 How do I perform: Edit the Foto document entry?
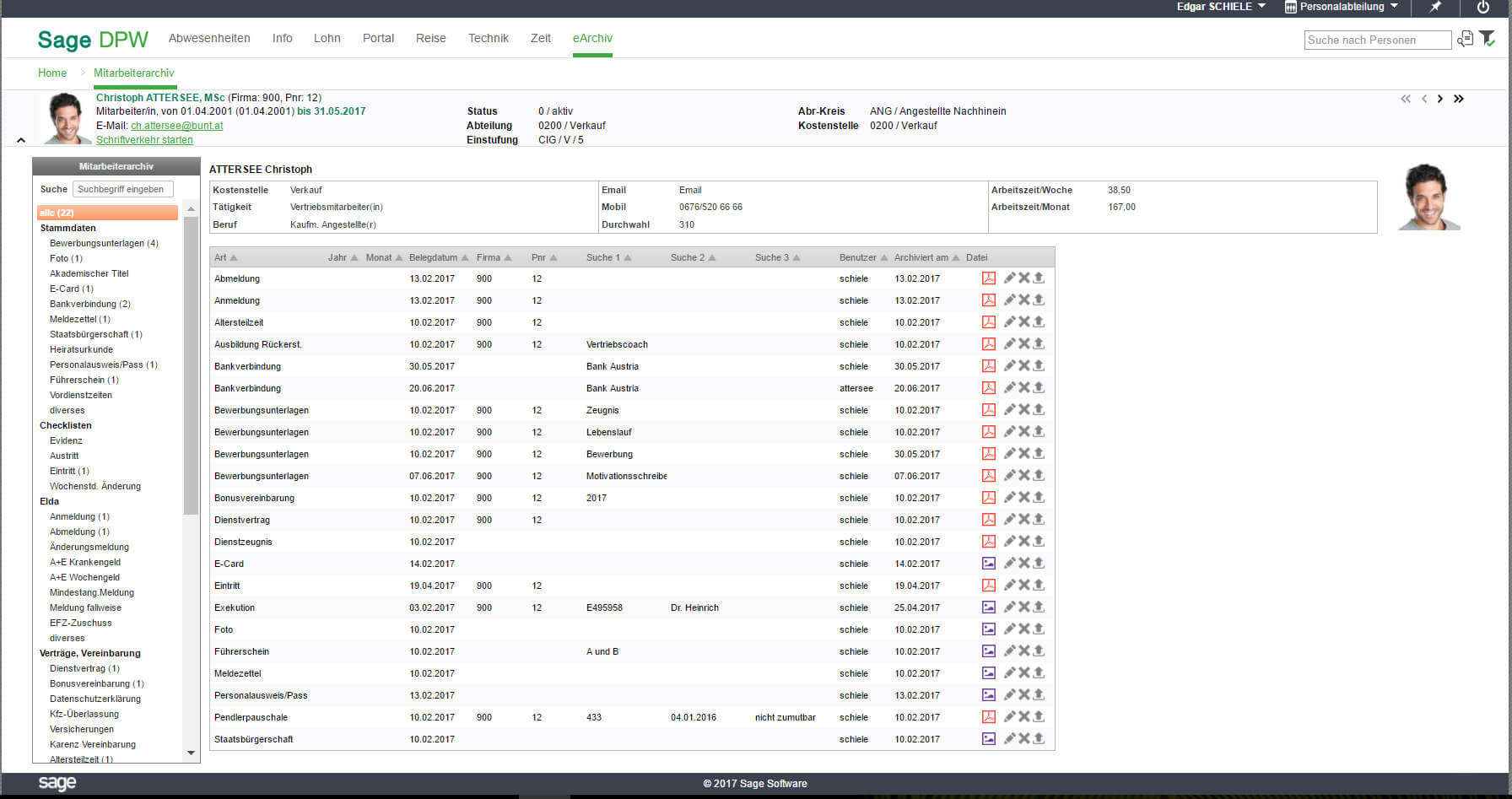pyautogui.click(x=1009, y=629)
